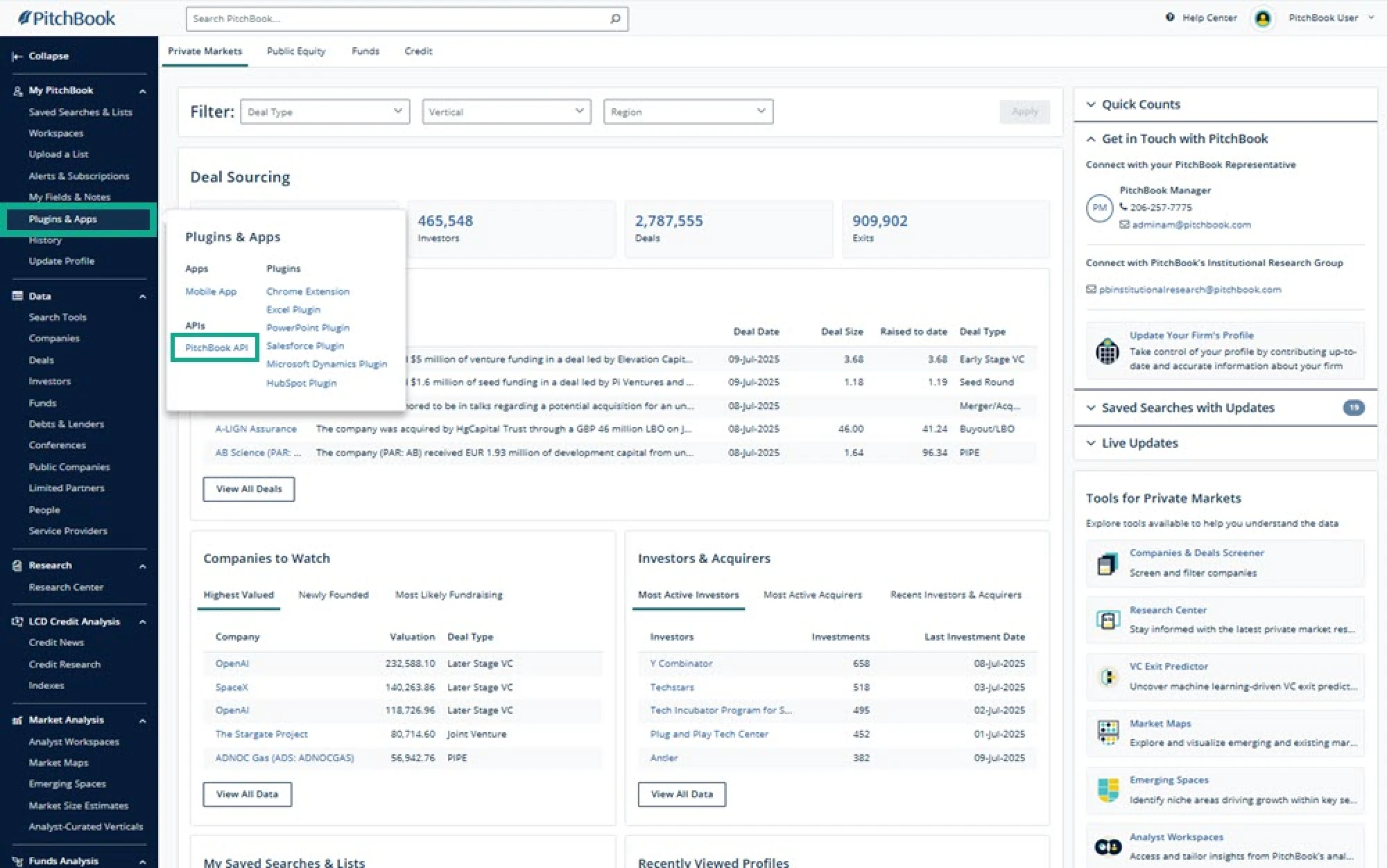Click the Research section icon

17,566
